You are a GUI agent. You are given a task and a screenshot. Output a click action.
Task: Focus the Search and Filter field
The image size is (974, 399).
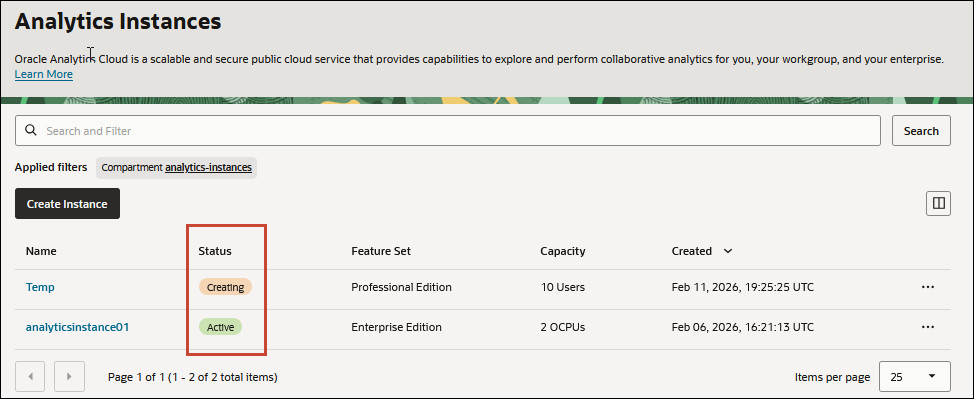(447, 131)
